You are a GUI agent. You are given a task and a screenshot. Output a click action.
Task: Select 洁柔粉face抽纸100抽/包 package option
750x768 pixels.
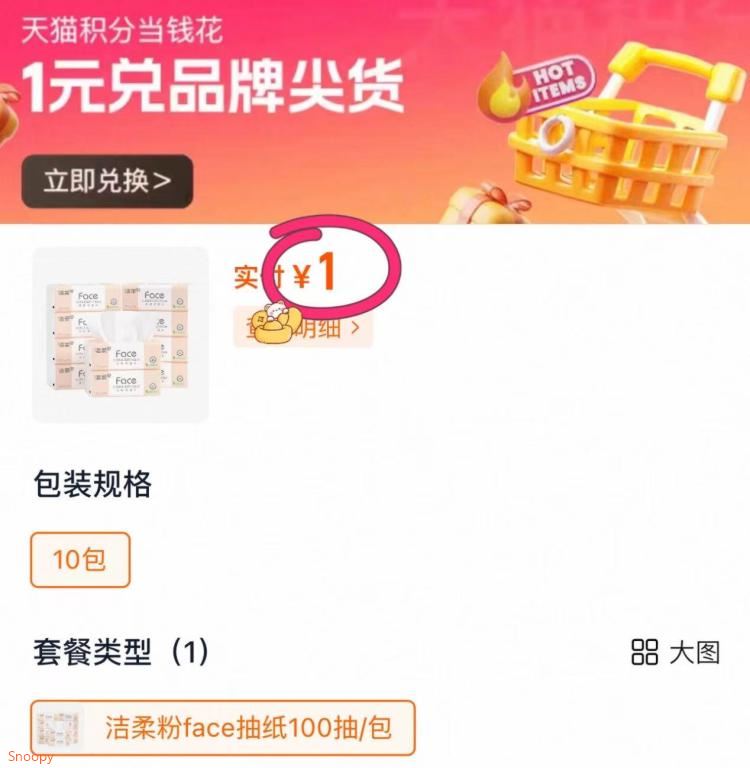(223, 728)
